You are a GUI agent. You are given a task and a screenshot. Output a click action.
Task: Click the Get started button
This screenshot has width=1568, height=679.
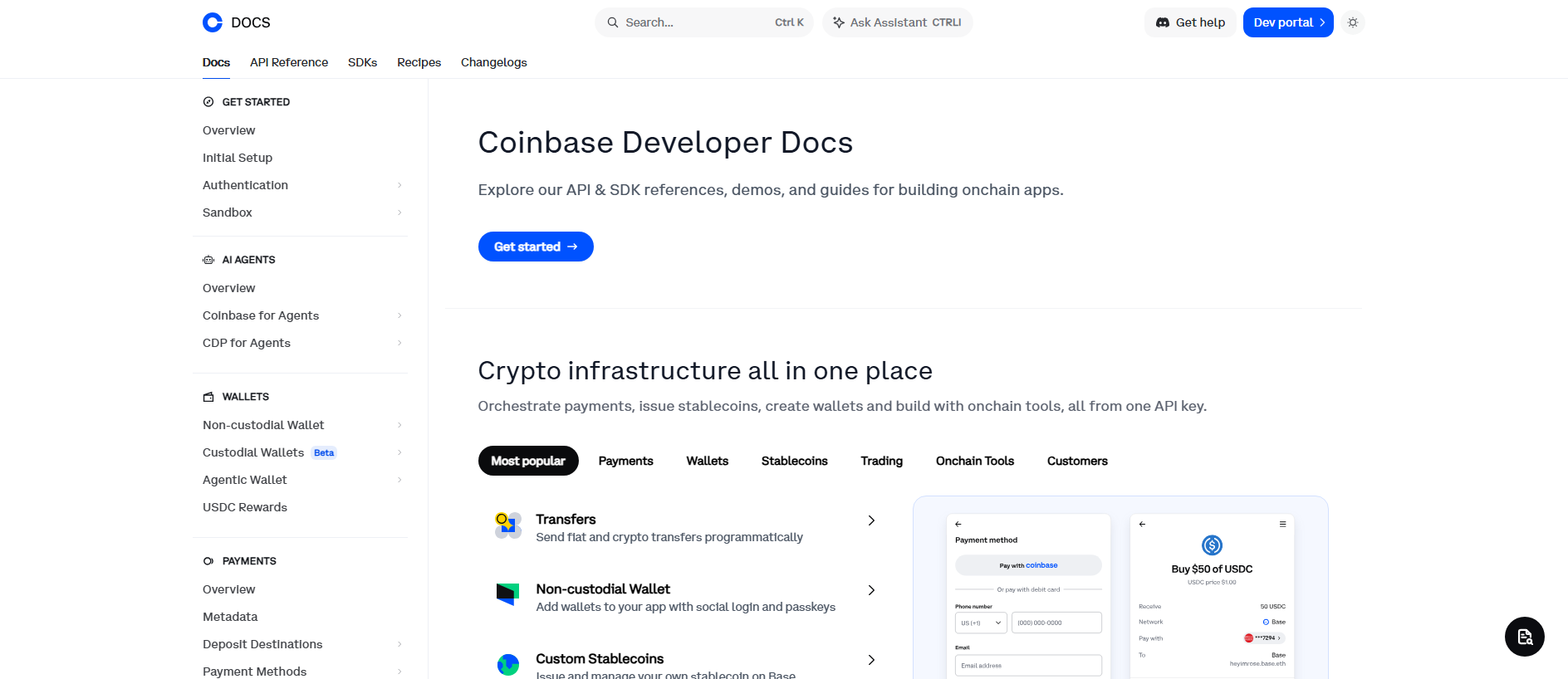pyautogui.click(x=536, y=247)
